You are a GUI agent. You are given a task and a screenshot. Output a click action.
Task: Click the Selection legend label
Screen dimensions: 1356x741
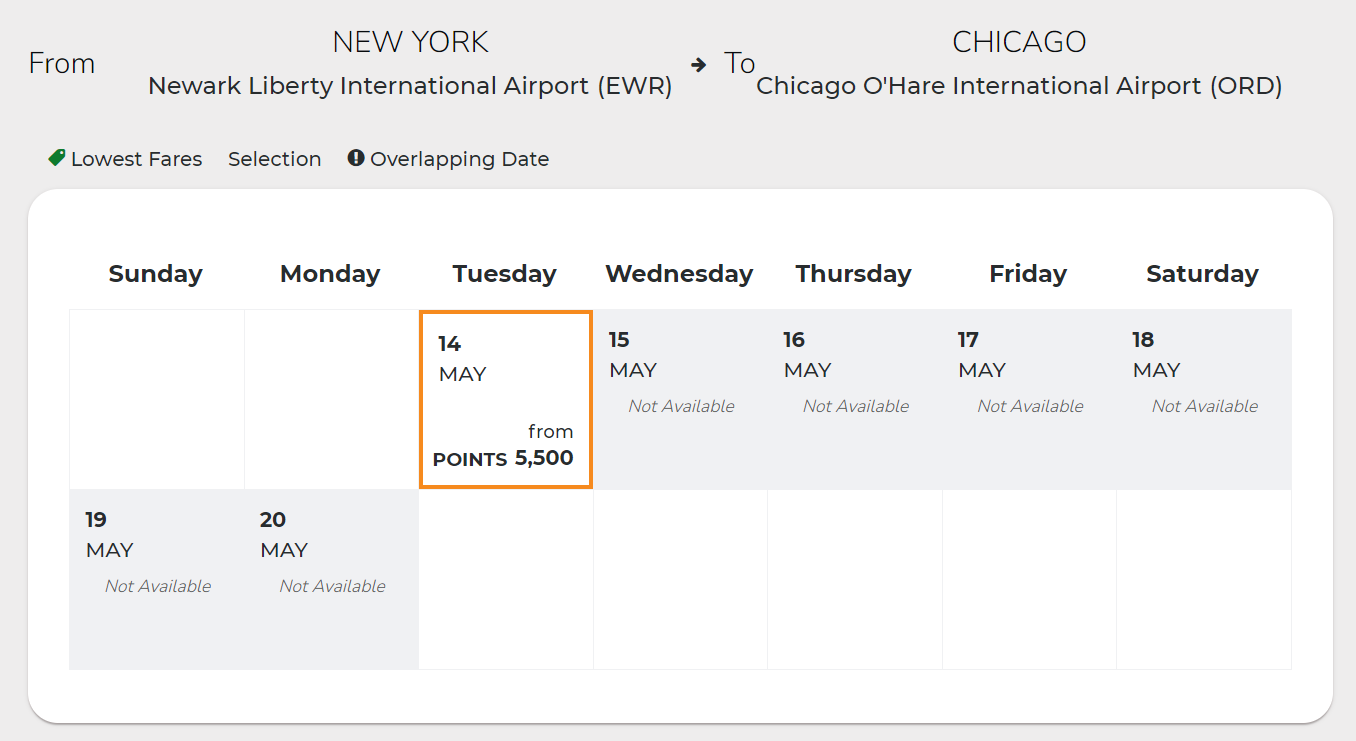274,159
